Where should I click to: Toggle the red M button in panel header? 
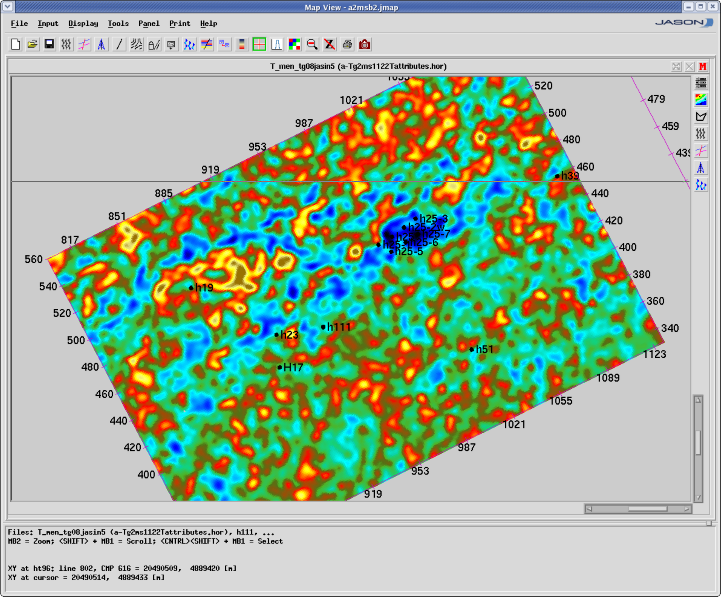703,65
